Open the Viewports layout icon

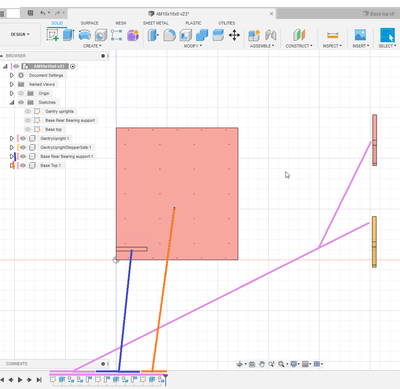point(317,364)
